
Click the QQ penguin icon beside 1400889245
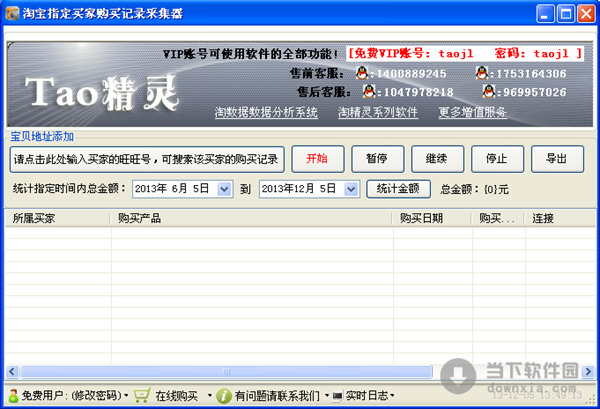click(x=362, y=72)
